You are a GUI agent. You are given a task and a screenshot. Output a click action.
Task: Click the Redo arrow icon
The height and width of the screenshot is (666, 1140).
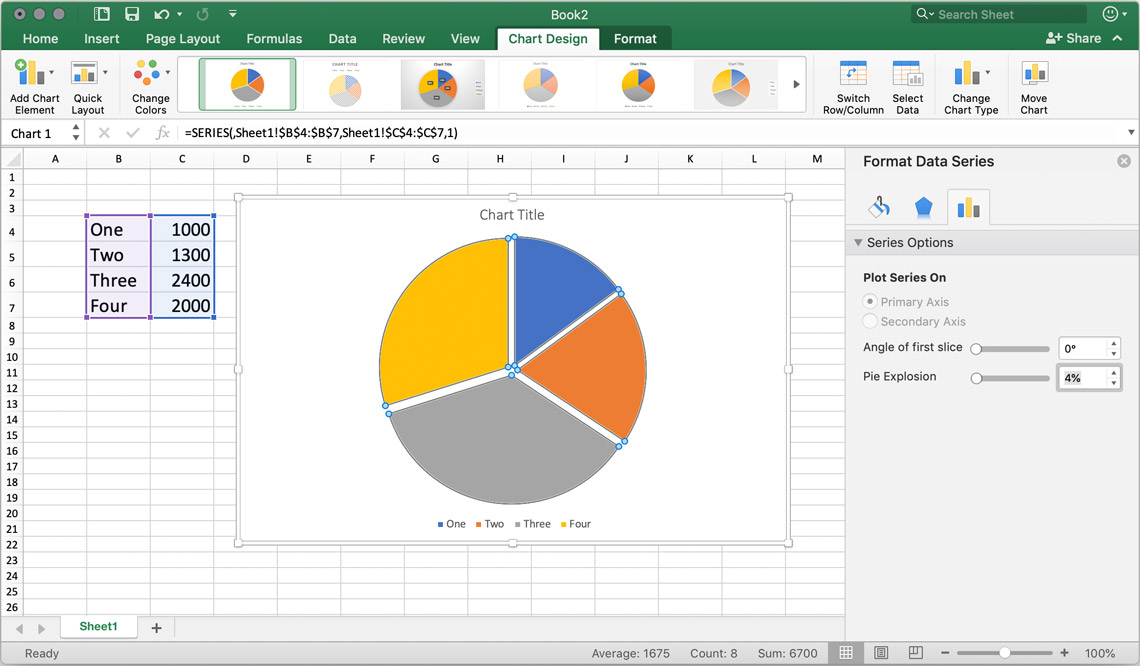[x=203, y=14]
